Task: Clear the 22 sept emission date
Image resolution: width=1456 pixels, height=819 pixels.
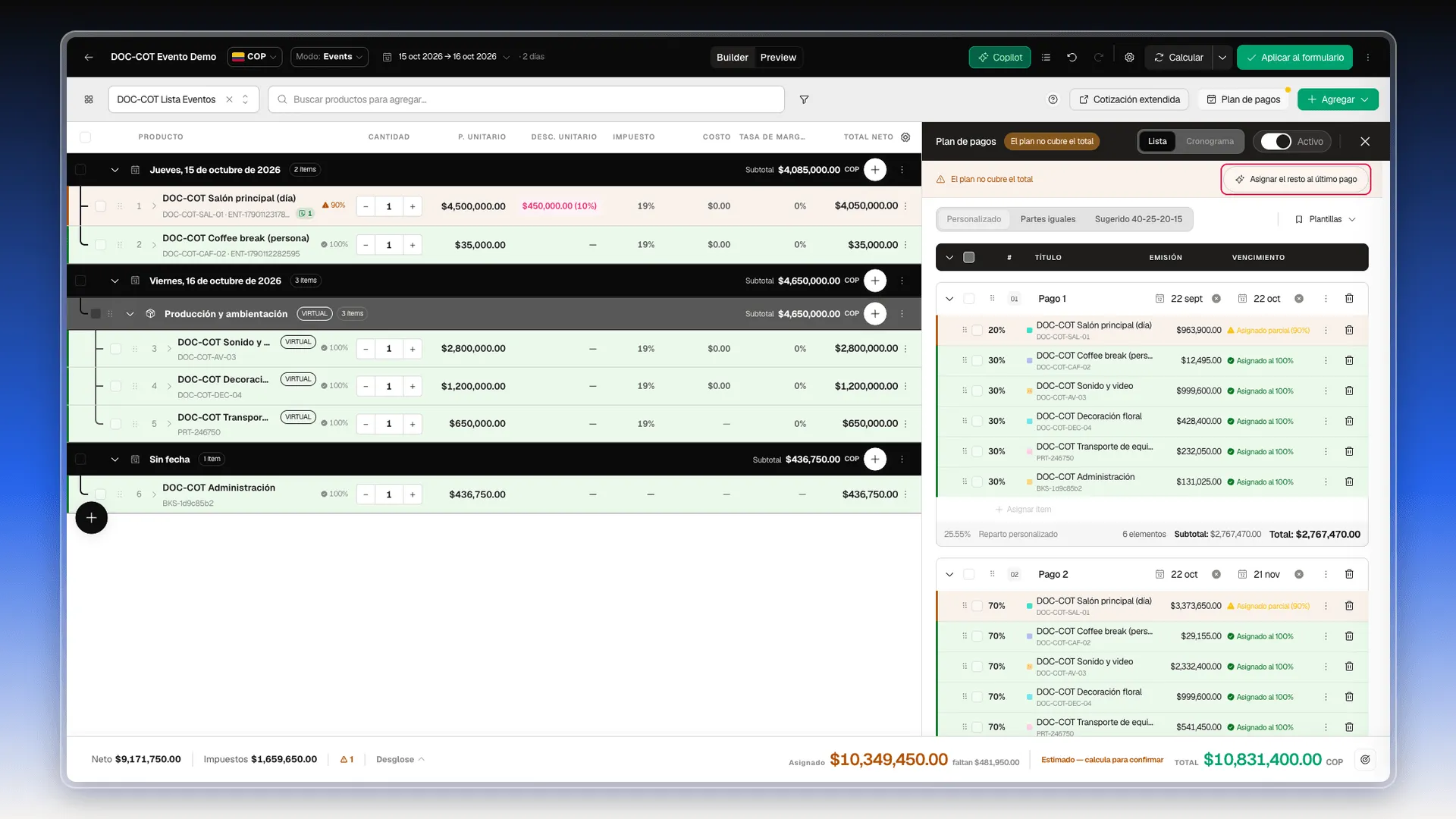Action: tap(1216, 299)
